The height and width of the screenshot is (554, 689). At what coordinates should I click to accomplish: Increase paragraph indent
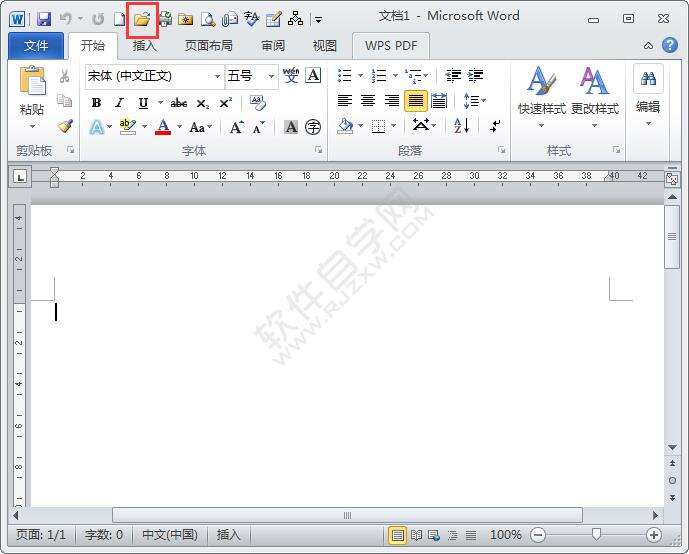(x=475, y=76)
